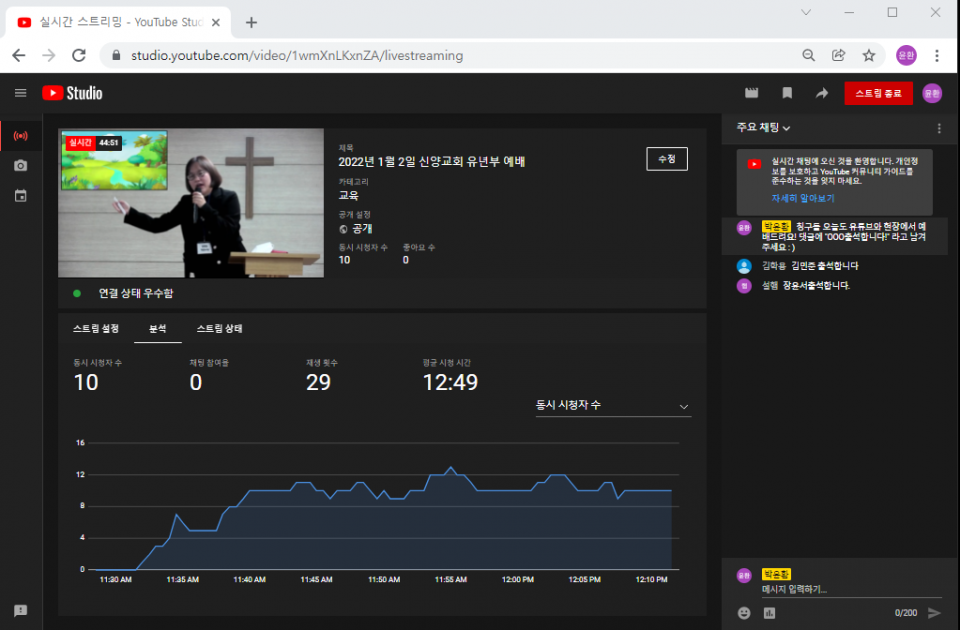Click the red 스트림 종료 button

tap(878, 94)
